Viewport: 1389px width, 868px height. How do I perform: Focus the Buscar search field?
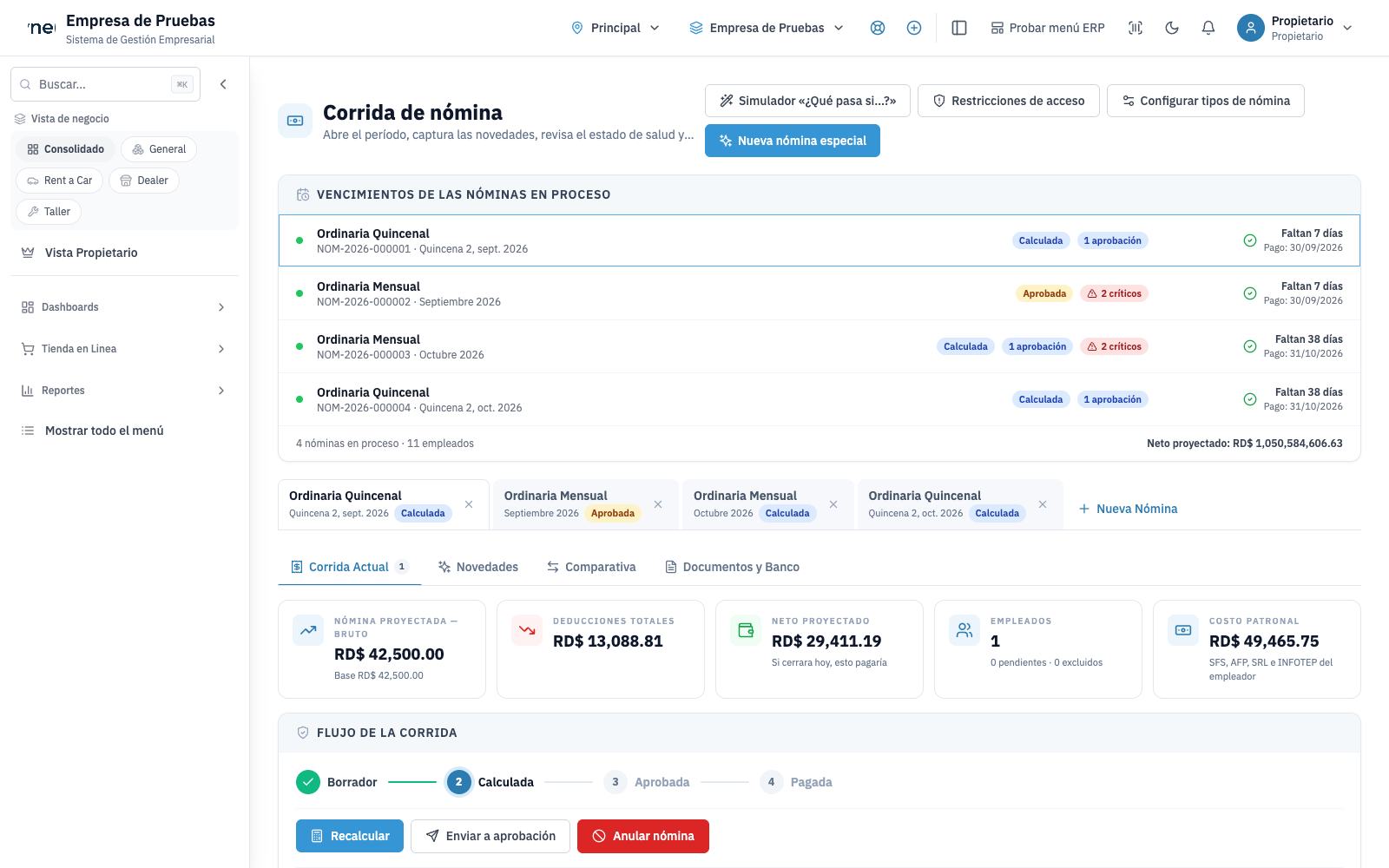coord(105,84)
